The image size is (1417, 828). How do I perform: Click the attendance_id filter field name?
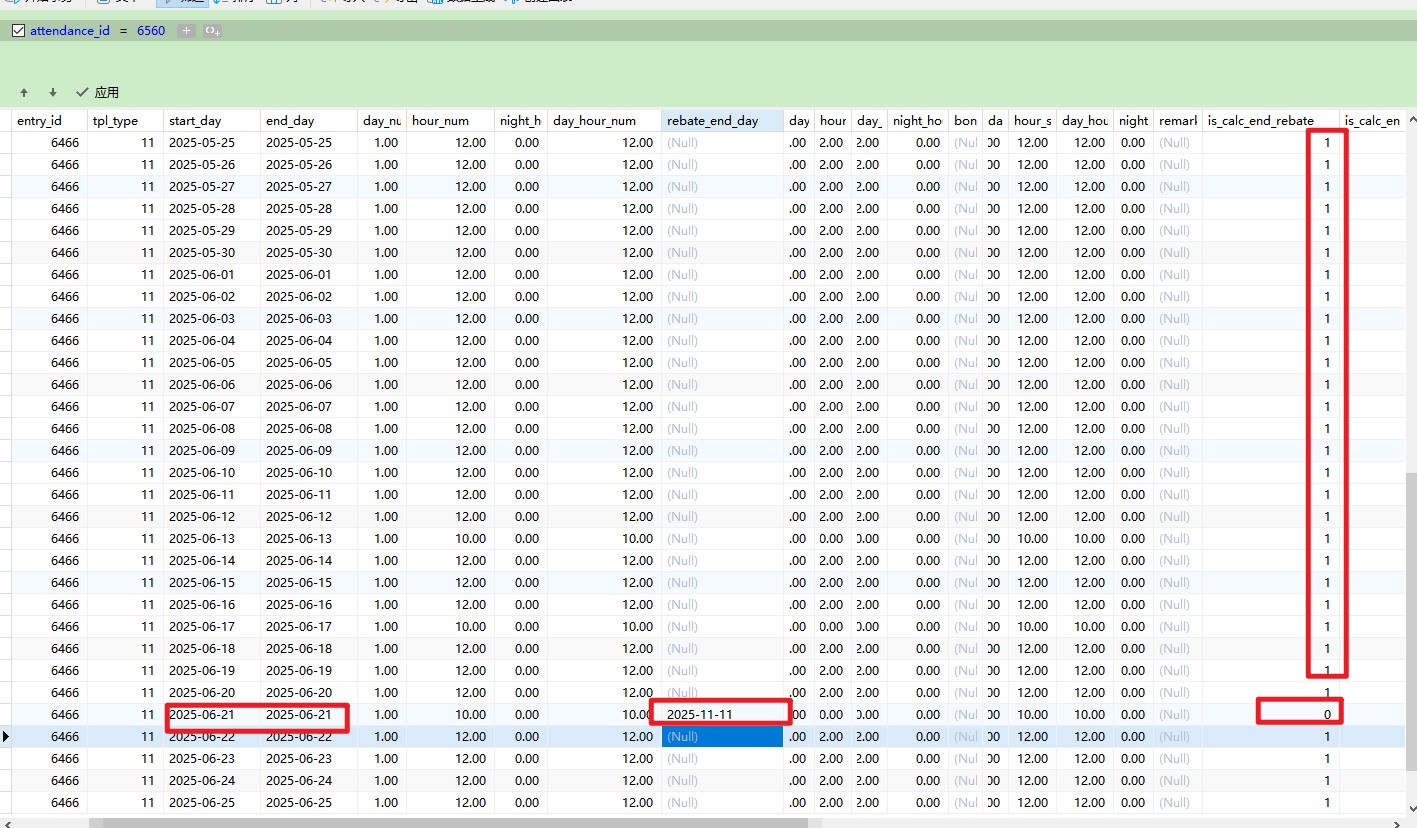pos(70,31)
